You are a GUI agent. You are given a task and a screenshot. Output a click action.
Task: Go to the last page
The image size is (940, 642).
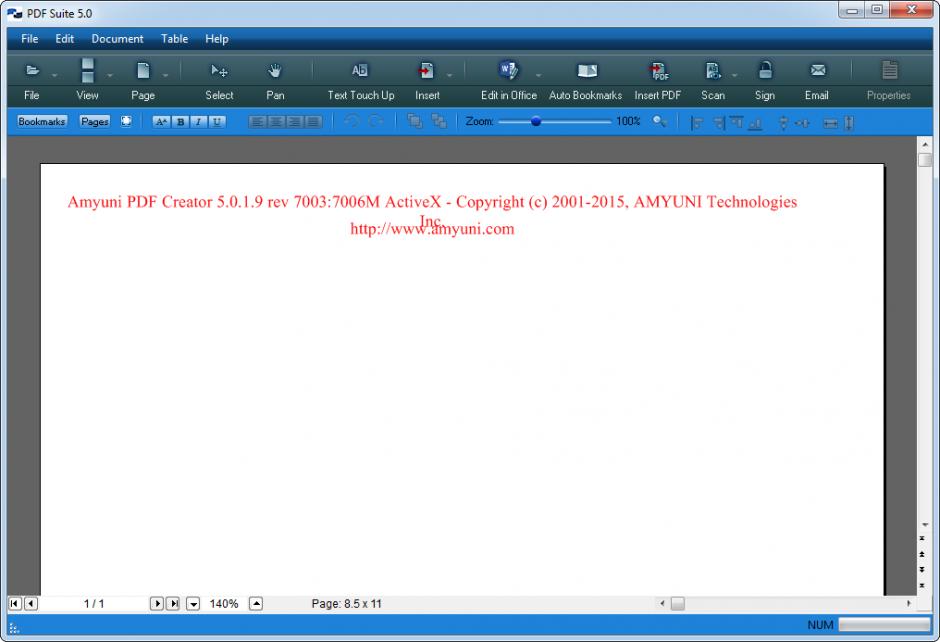click(173, 604)
